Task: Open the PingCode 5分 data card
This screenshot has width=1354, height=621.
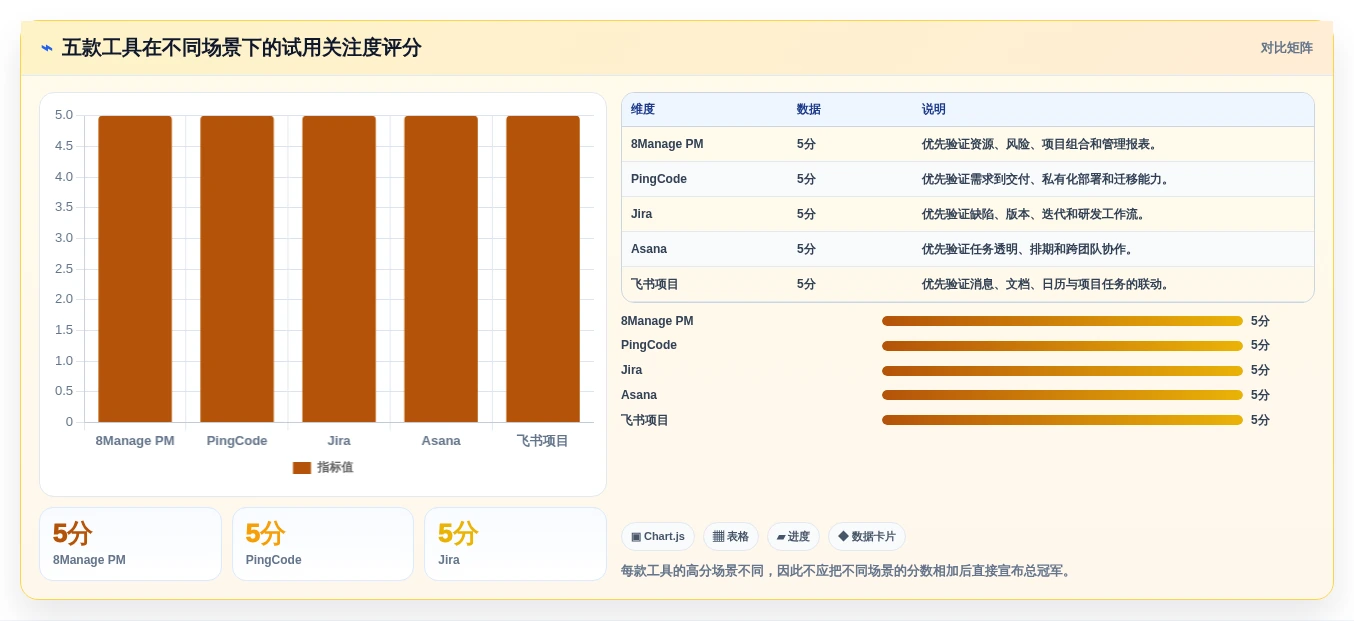Action: (x=323, y=544)
